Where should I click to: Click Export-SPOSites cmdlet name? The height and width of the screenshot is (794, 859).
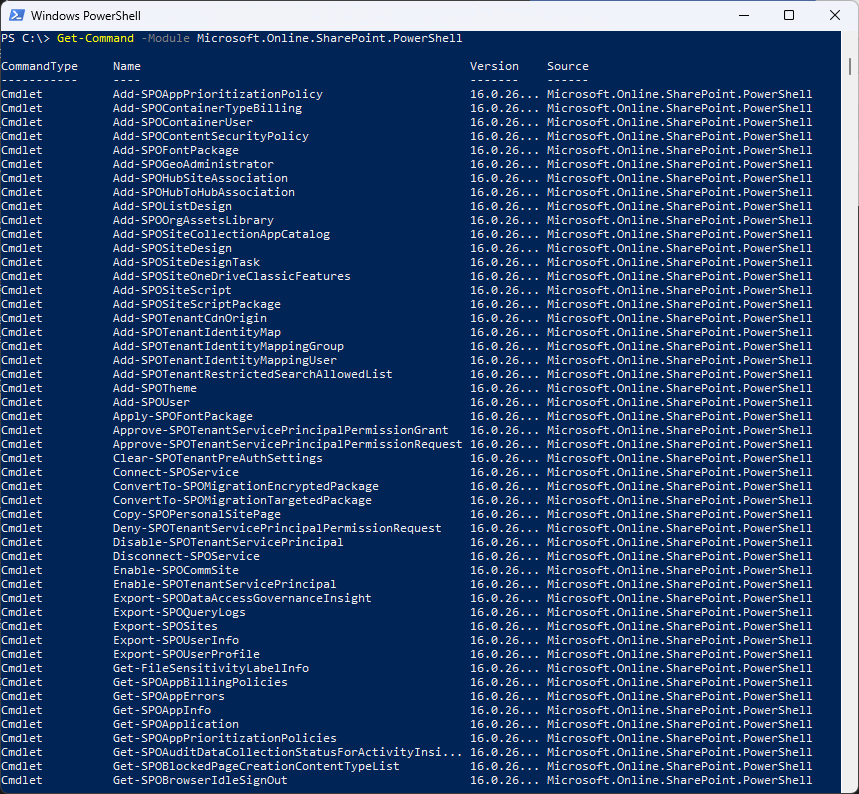coord(165,626)
